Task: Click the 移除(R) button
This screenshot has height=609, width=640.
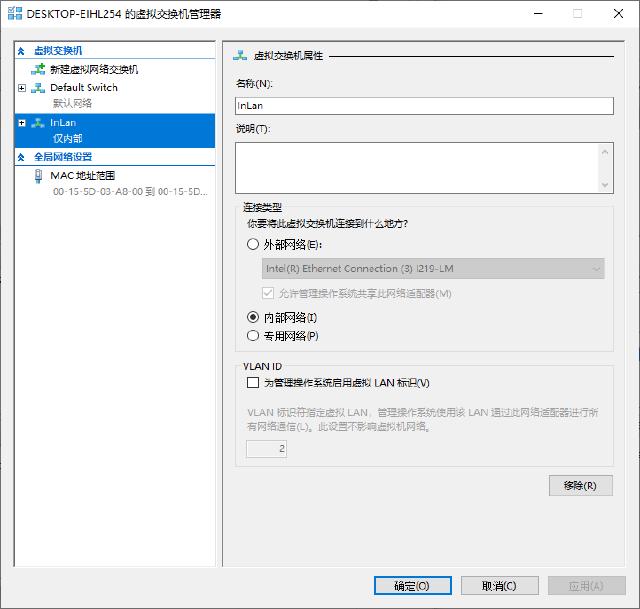Action: 580,485
